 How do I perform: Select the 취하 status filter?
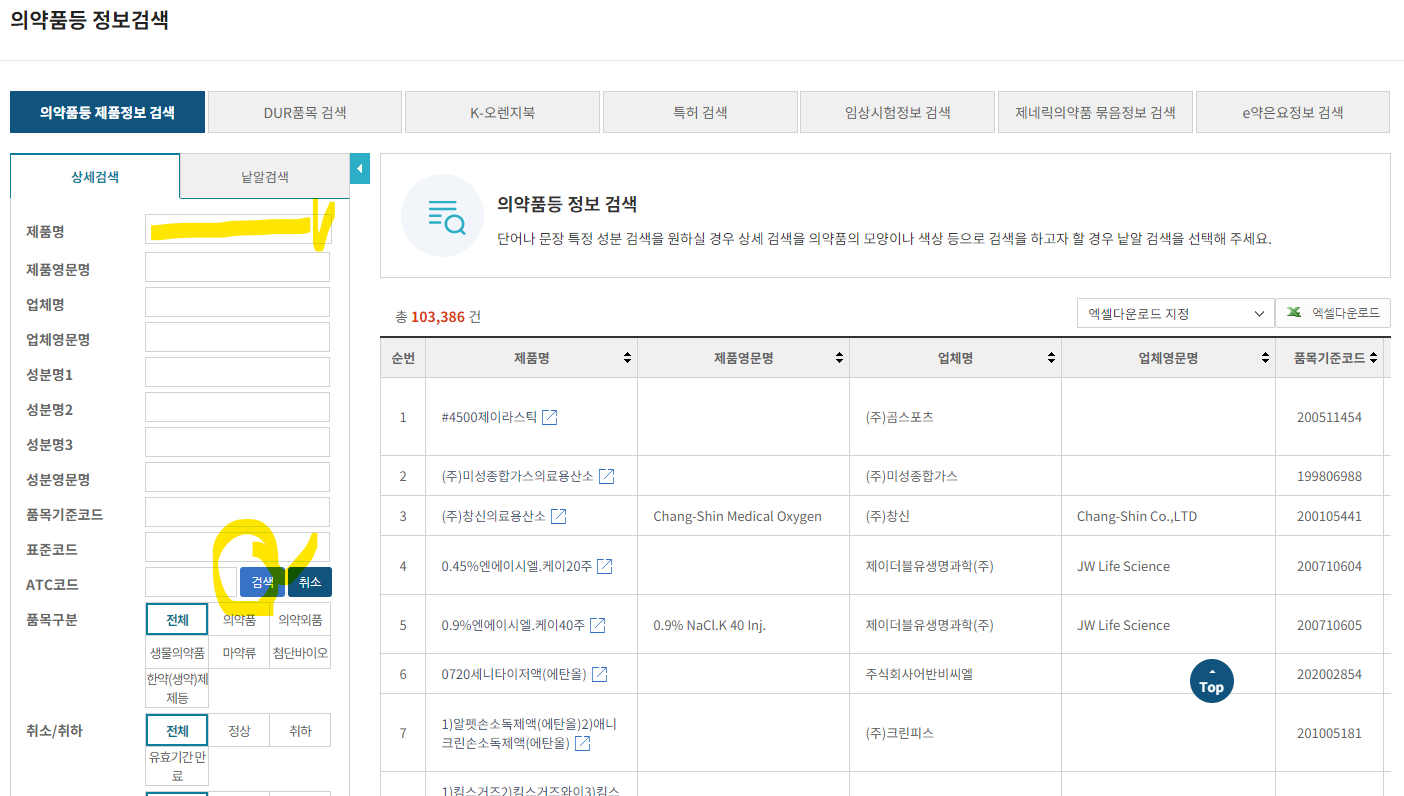(300, 730)
